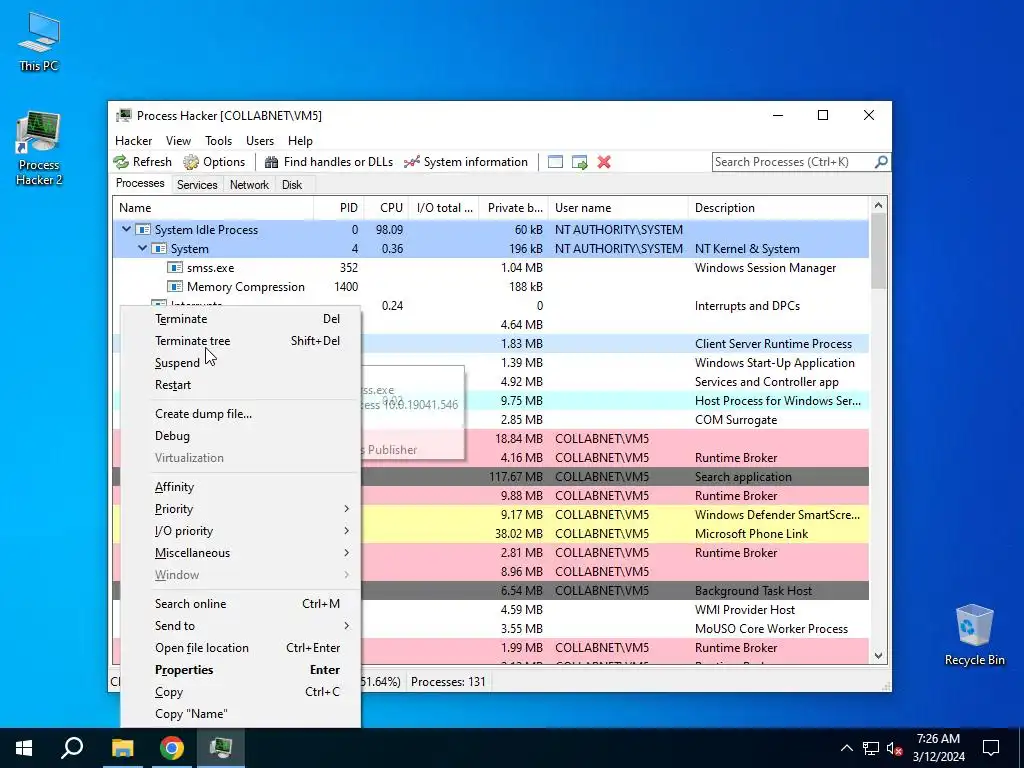Select the Process Hacker 2 desktop shortcut
The height and width of the screenshot is (768, 1024).
[39, 149]
